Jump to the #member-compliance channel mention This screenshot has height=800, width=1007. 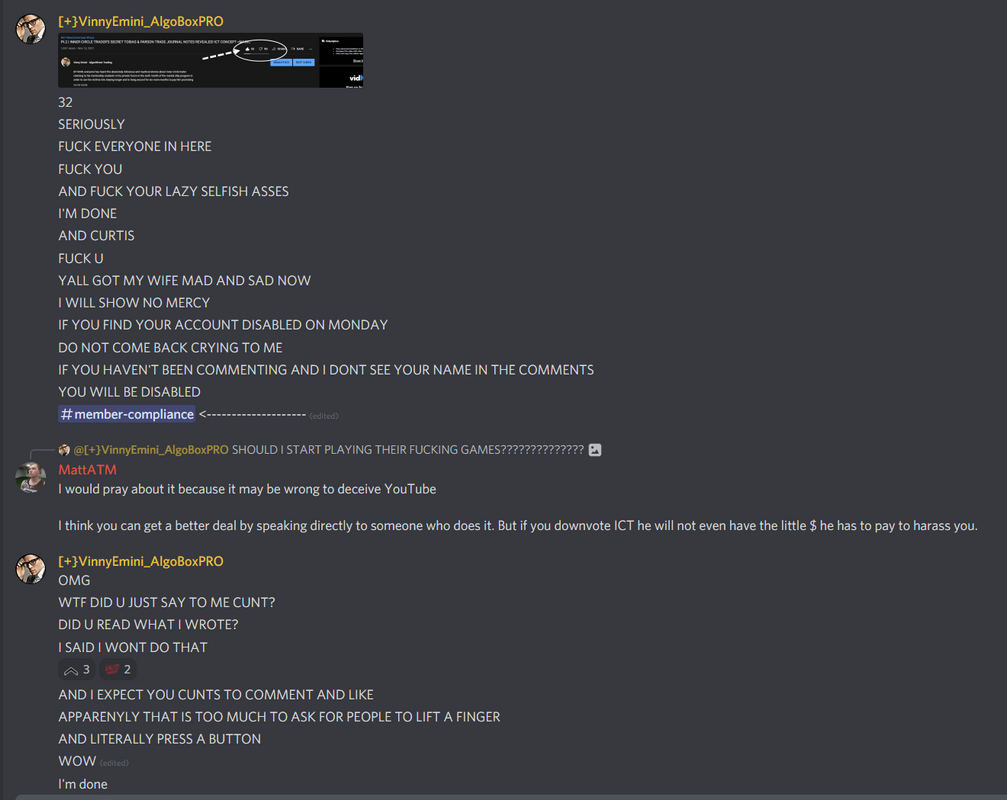[127, 414]
